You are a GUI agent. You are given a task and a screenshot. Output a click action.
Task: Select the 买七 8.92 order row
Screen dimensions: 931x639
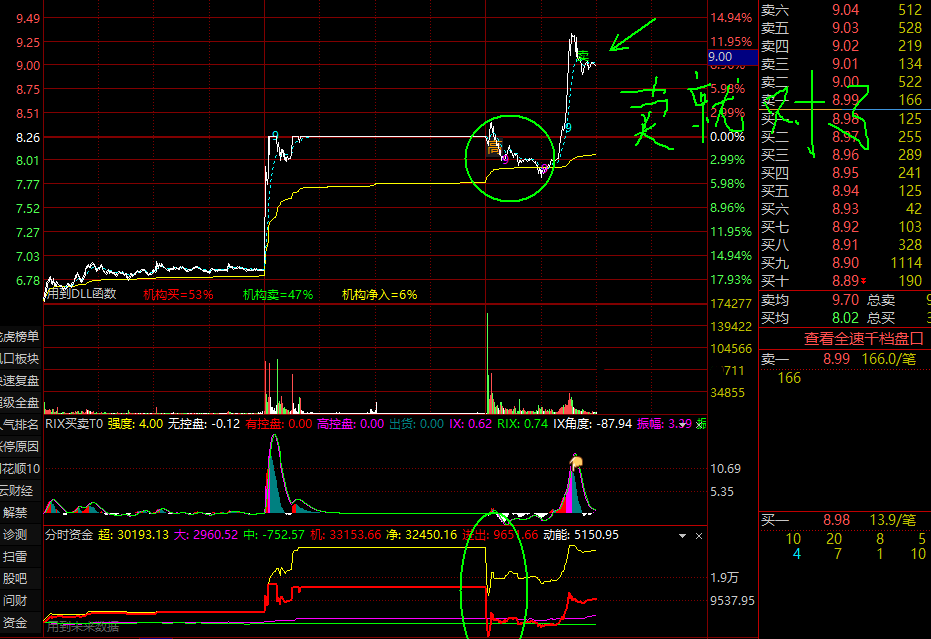click(845, 227)
